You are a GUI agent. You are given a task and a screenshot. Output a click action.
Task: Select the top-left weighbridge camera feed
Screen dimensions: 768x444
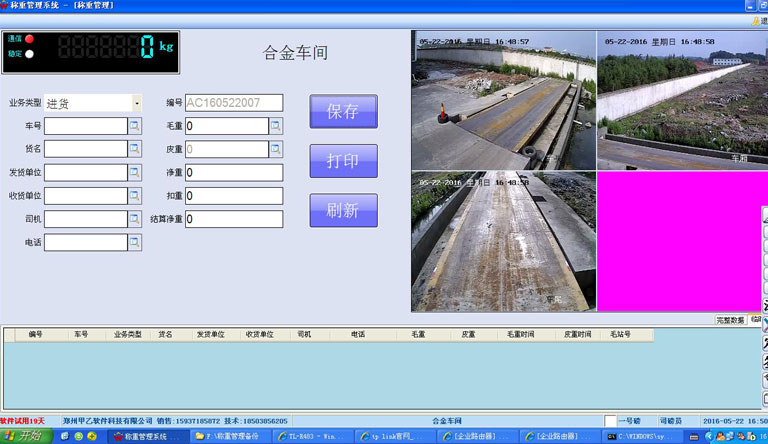coord(503,100)
